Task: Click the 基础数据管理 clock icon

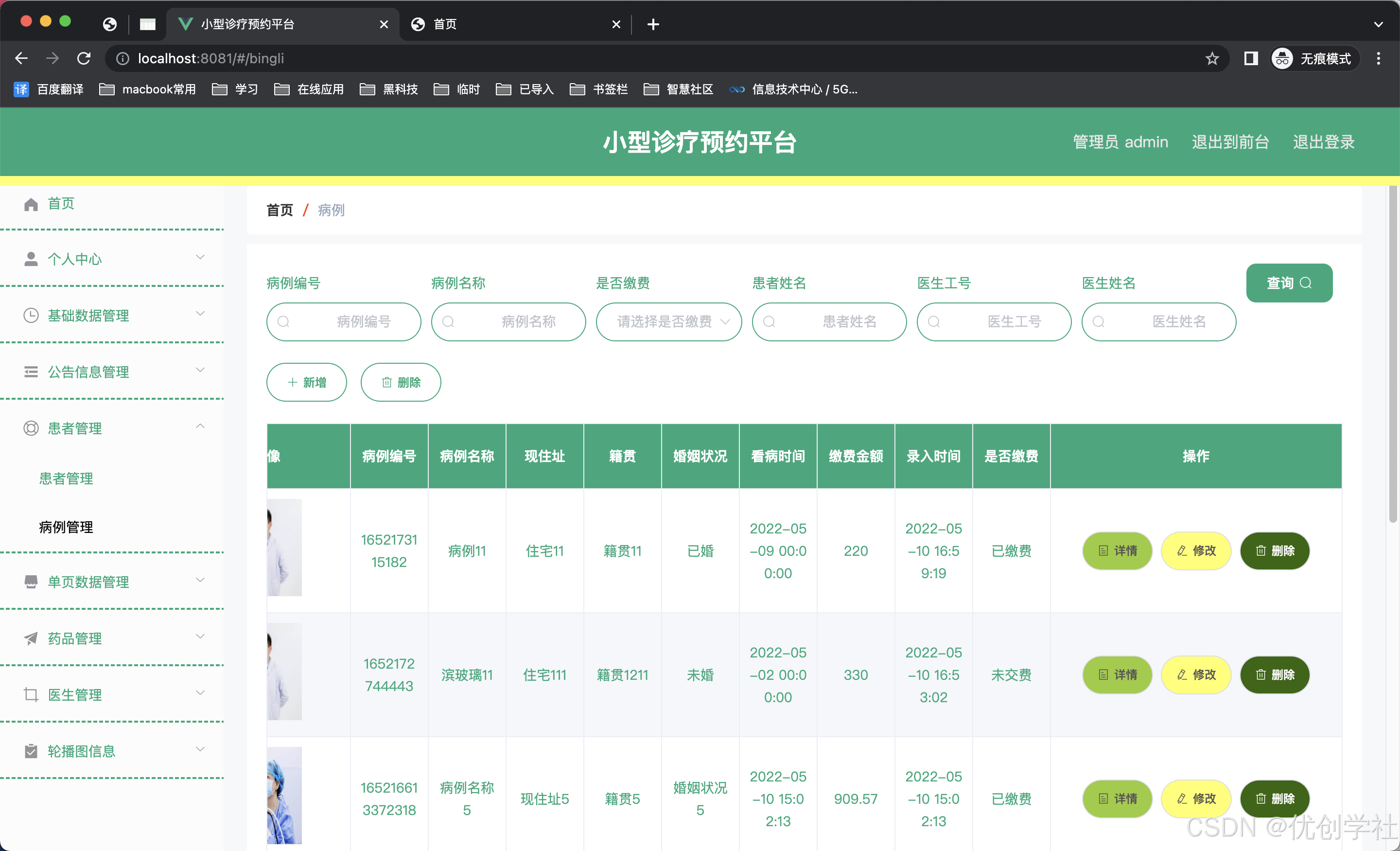Action: coord(31,316)
